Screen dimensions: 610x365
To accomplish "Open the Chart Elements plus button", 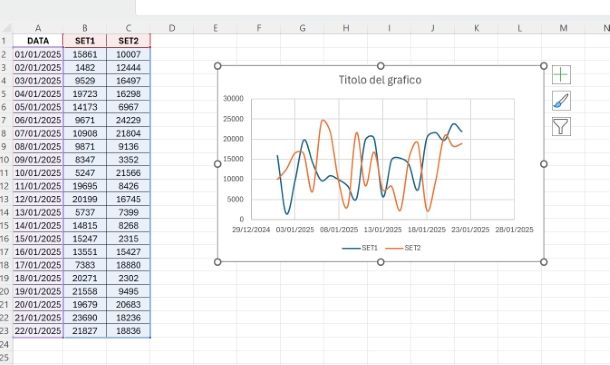I will pyautogui.click(x=561, y=75).
